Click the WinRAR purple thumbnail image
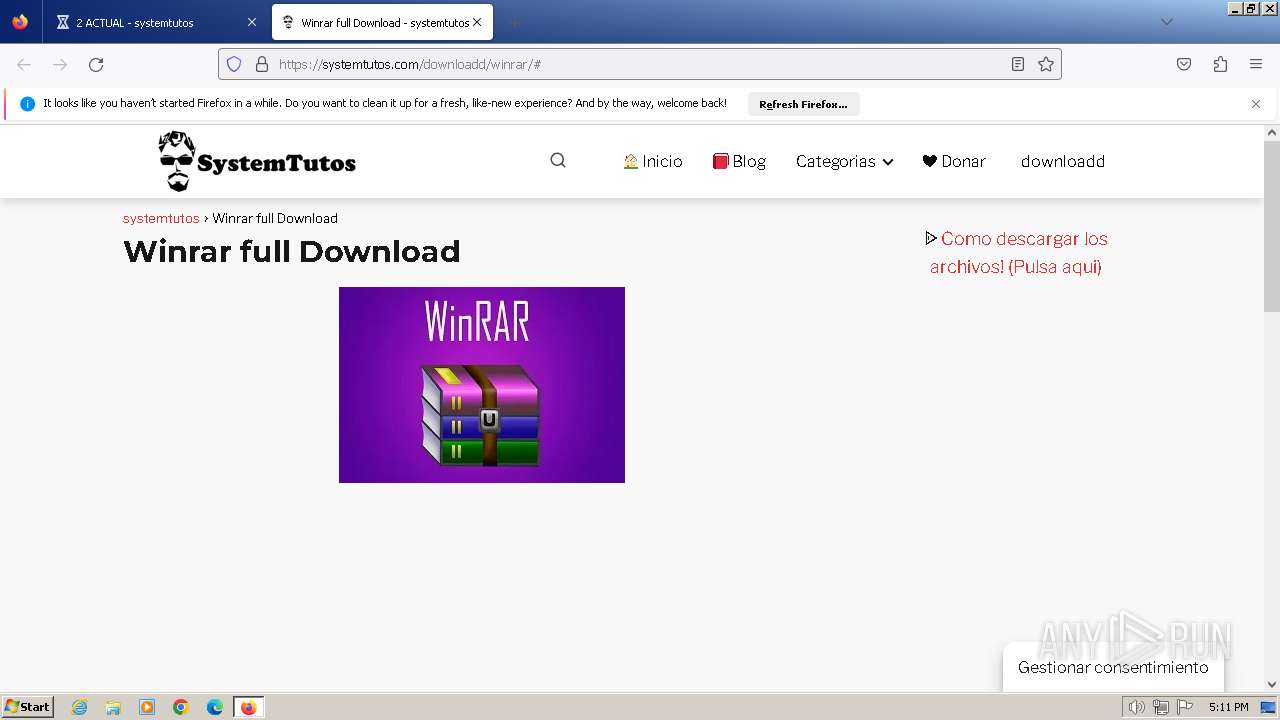1280x720 pixels. tap(482, 385)
